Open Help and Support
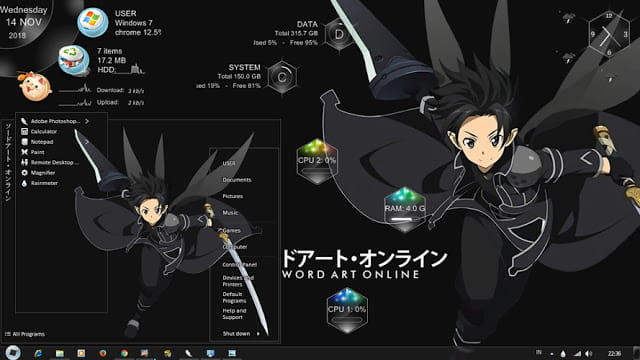 tap(234, 313)
